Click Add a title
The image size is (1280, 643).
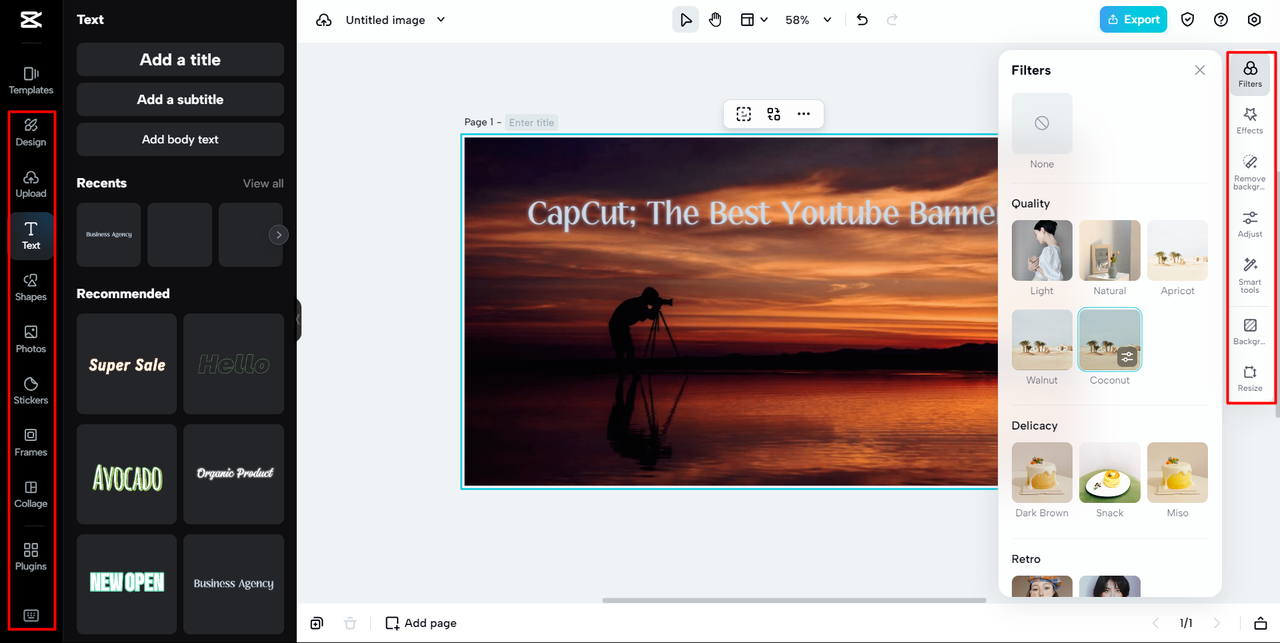180,60
